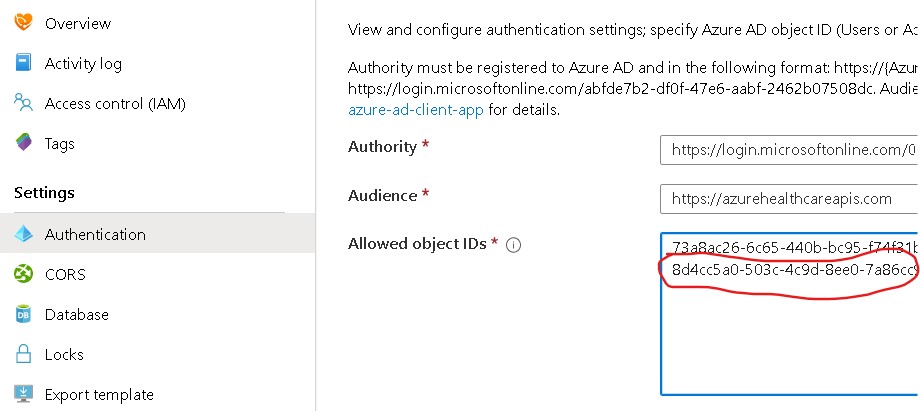Show info tooltip for Allowed object IDs
The height and width of the screenshot is (411, 920).
513,245
